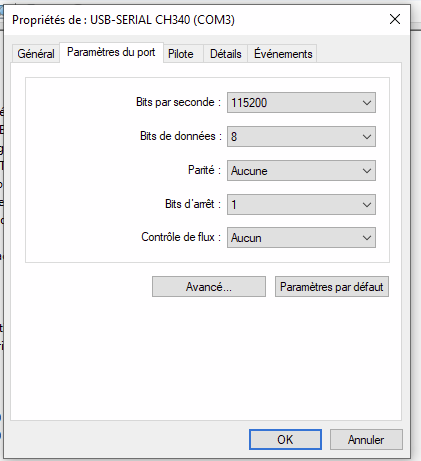Click the dialog title 'Propriétés de : USB-SERIAL CH340 (COM3)'
Screen dimensions: 421x461
(123, 20)
